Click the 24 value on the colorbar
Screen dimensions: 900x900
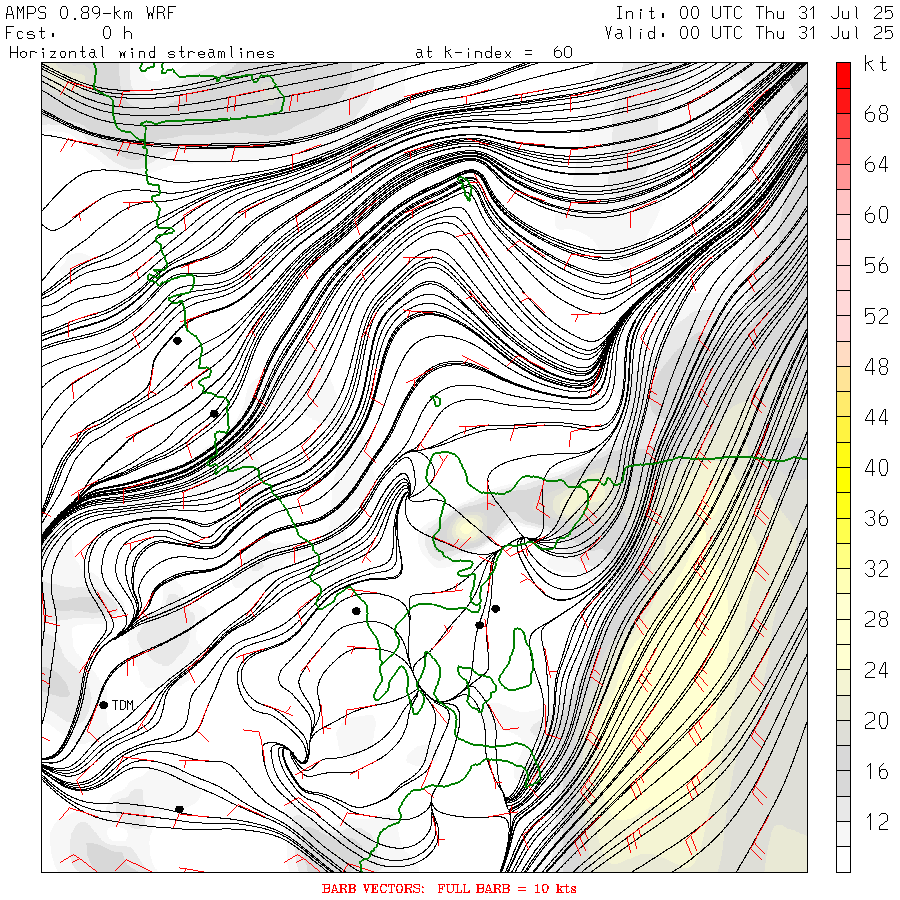click(876, 670)
